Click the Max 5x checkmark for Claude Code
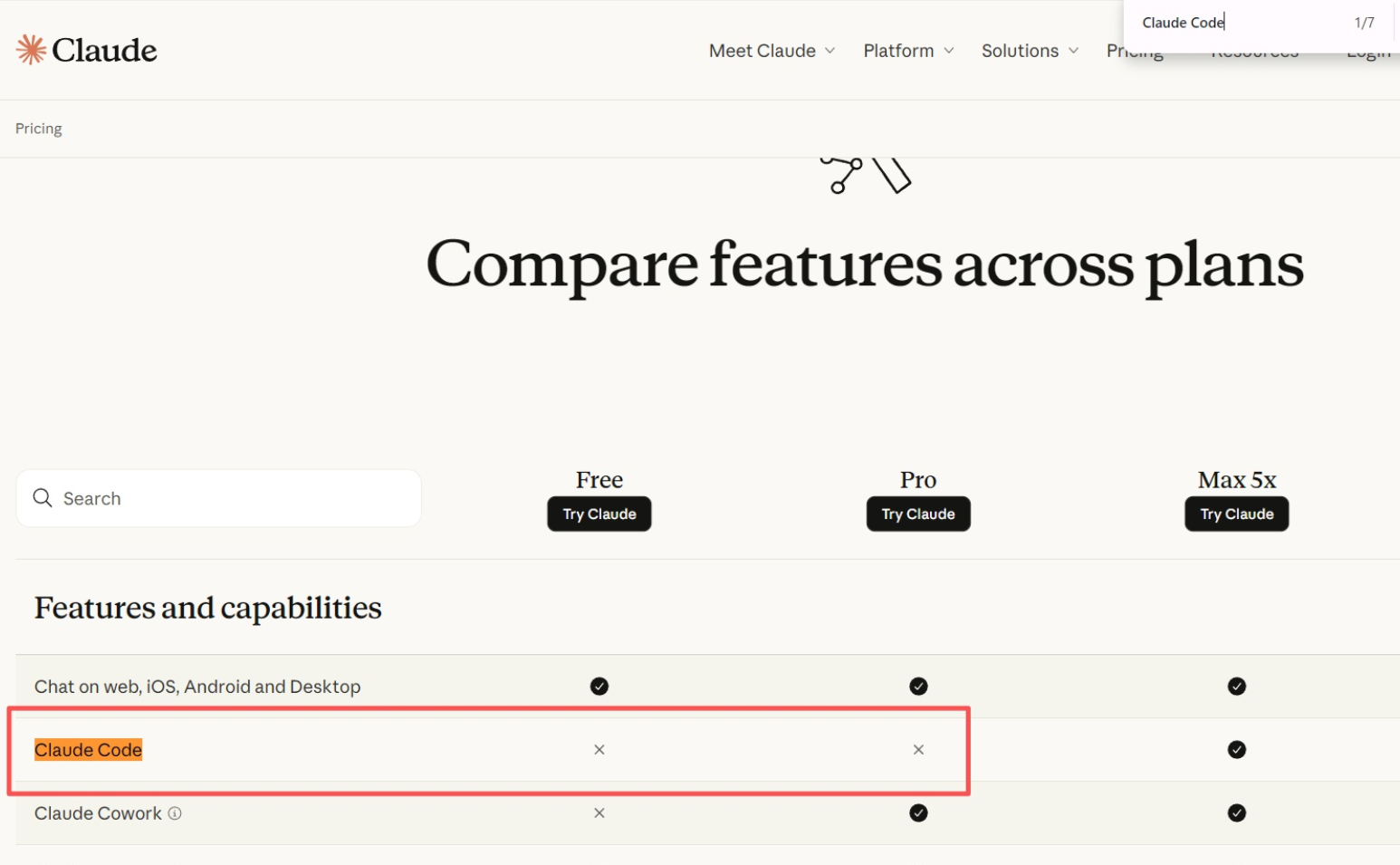The image size is (1400, 865). 1237,750
